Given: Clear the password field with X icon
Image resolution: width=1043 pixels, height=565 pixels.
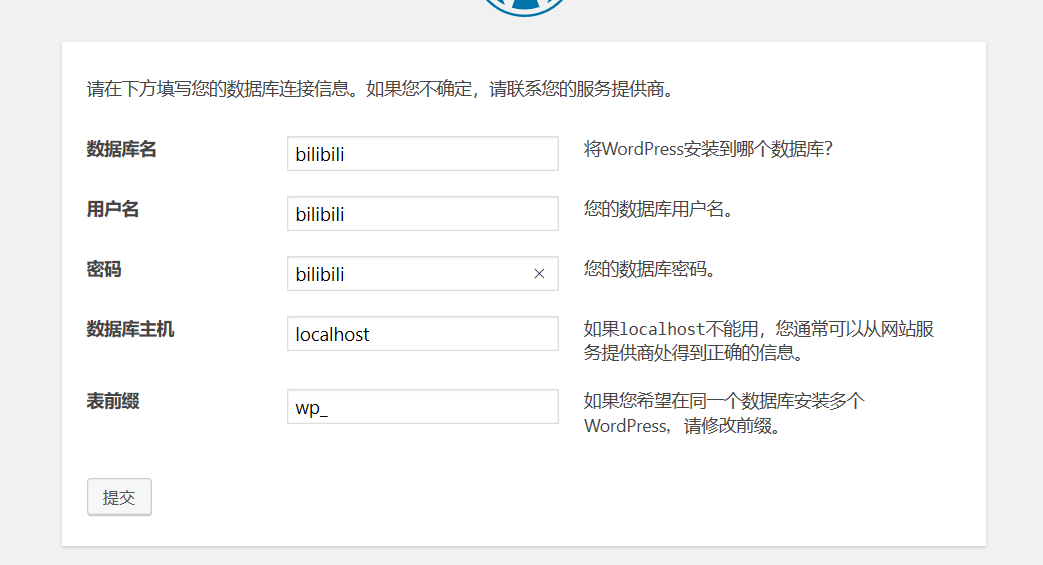Looking at the screenshot, I should 539,274.
